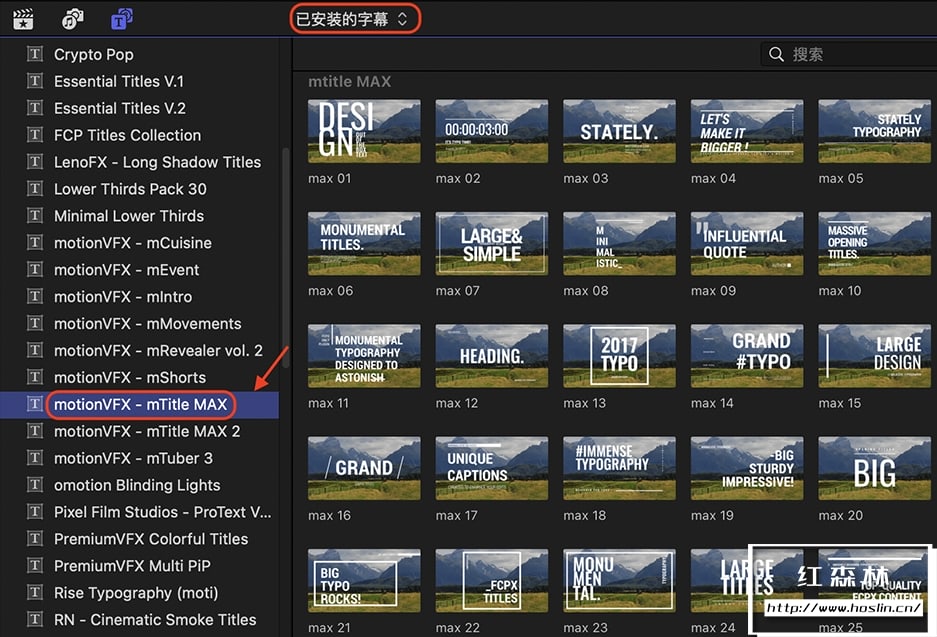
Task: Select max 08 Minimalistic thumbnail
Action: click(x=619, y=243)
